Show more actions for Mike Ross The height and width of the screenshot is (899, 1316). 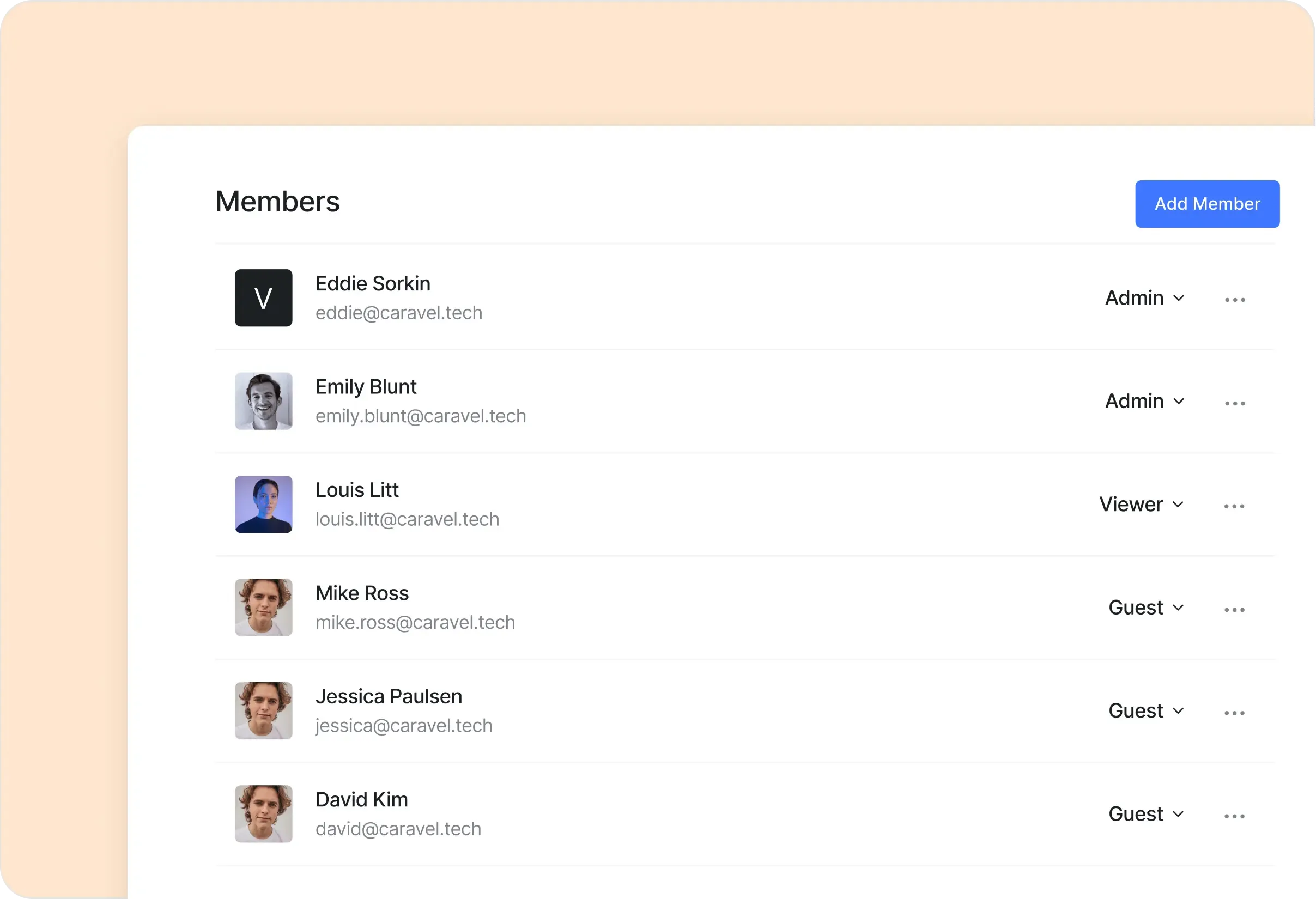(x=1234, y=610)
